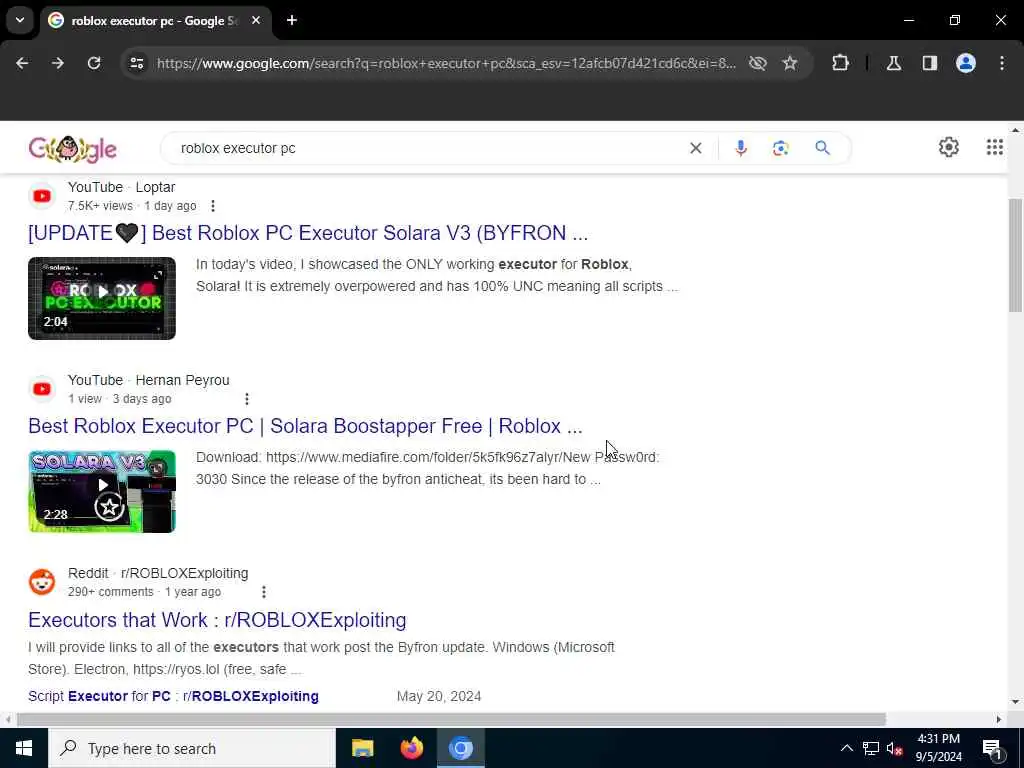
Task: Click the Reddit icon of ROBLOXExploiting result
Action: click(42, 582)
